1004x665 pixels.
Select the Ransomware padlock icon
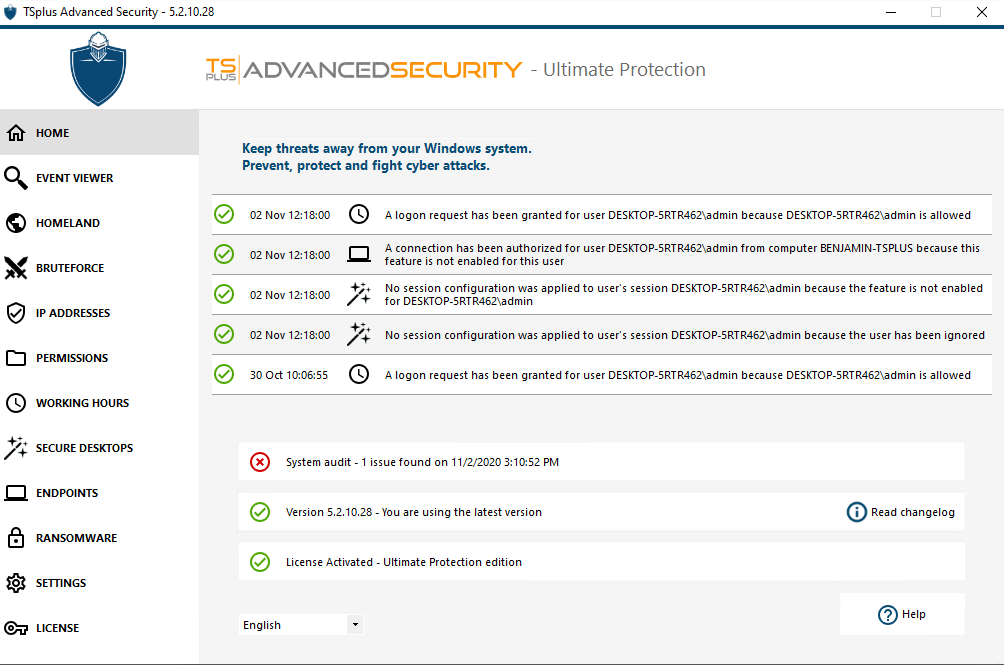[16, 538]
